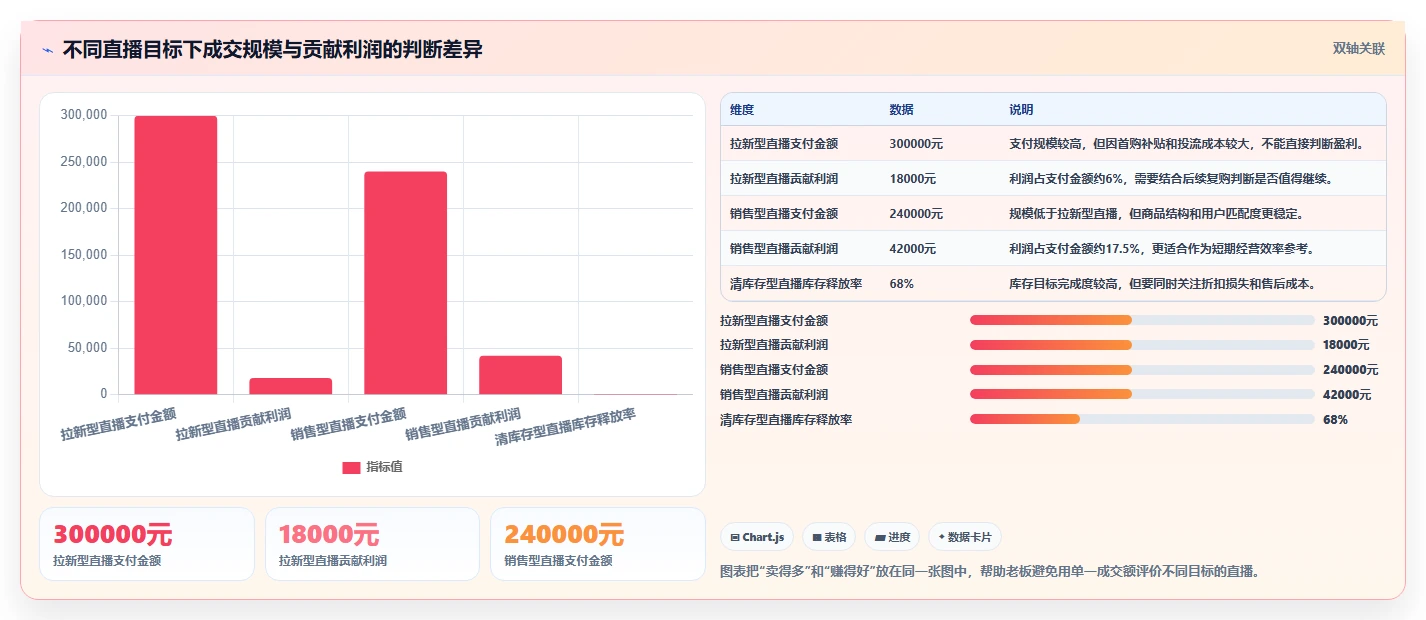Screen dimensions: 1426x620
Task: Click the 说明 column header
Action: [x=1021, y=109]
